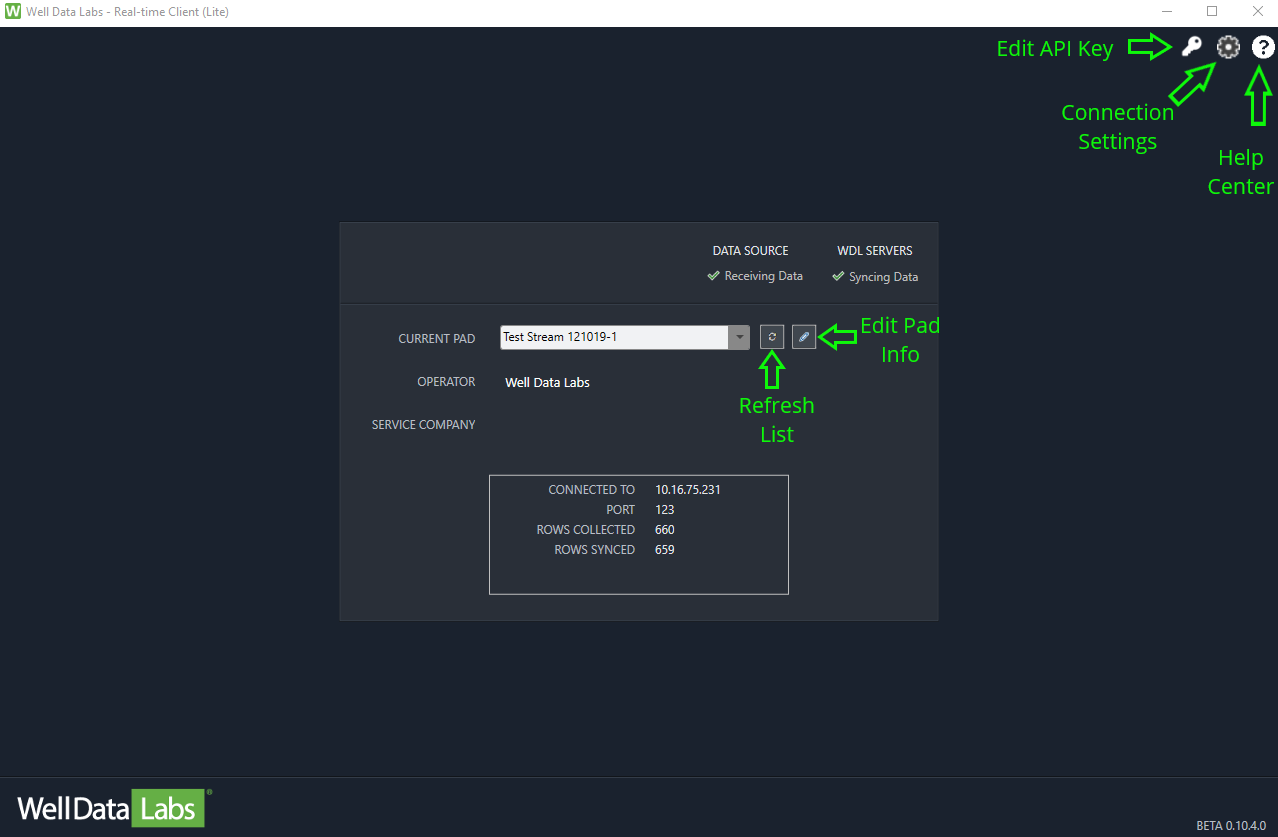Click the CURRENT PAD label
The width and height of the screenshot is (1278, 837).
point(437,339)
